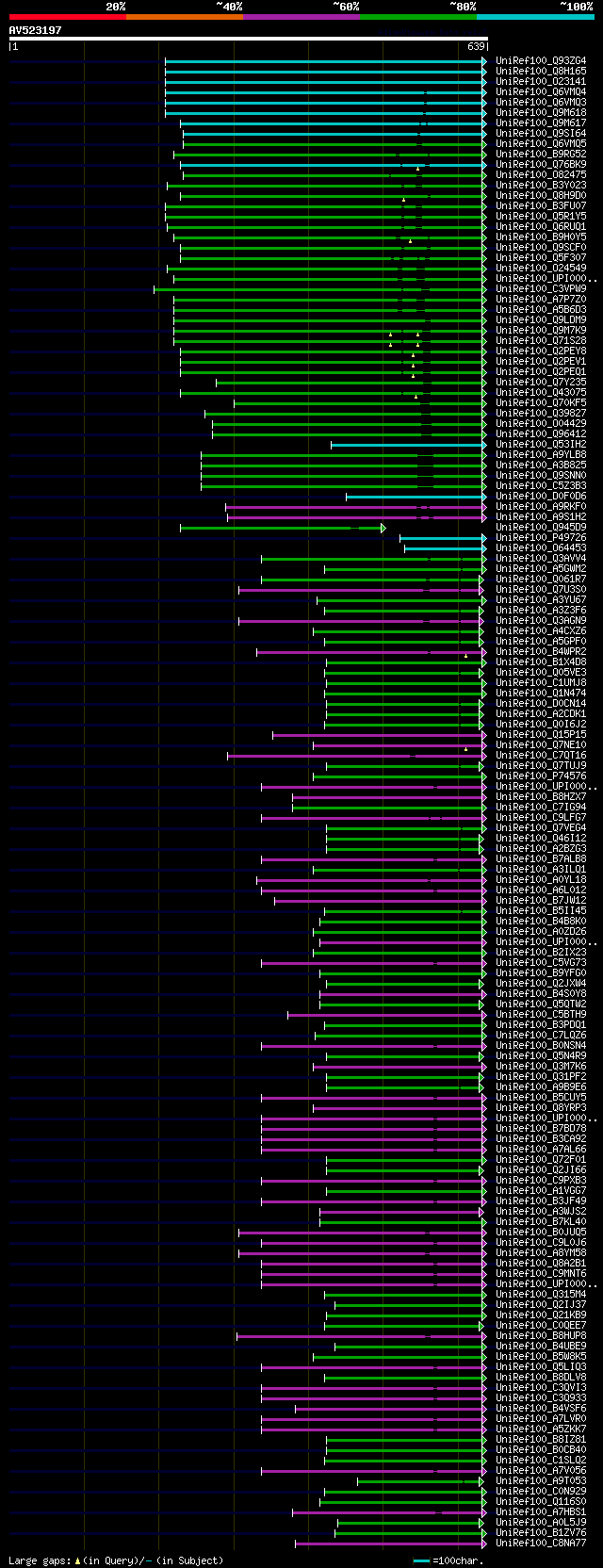The height and width of the screenshot is (1568, 603).
Task: Select hit label UniRef100_Q96412
Action: (541, 434)
